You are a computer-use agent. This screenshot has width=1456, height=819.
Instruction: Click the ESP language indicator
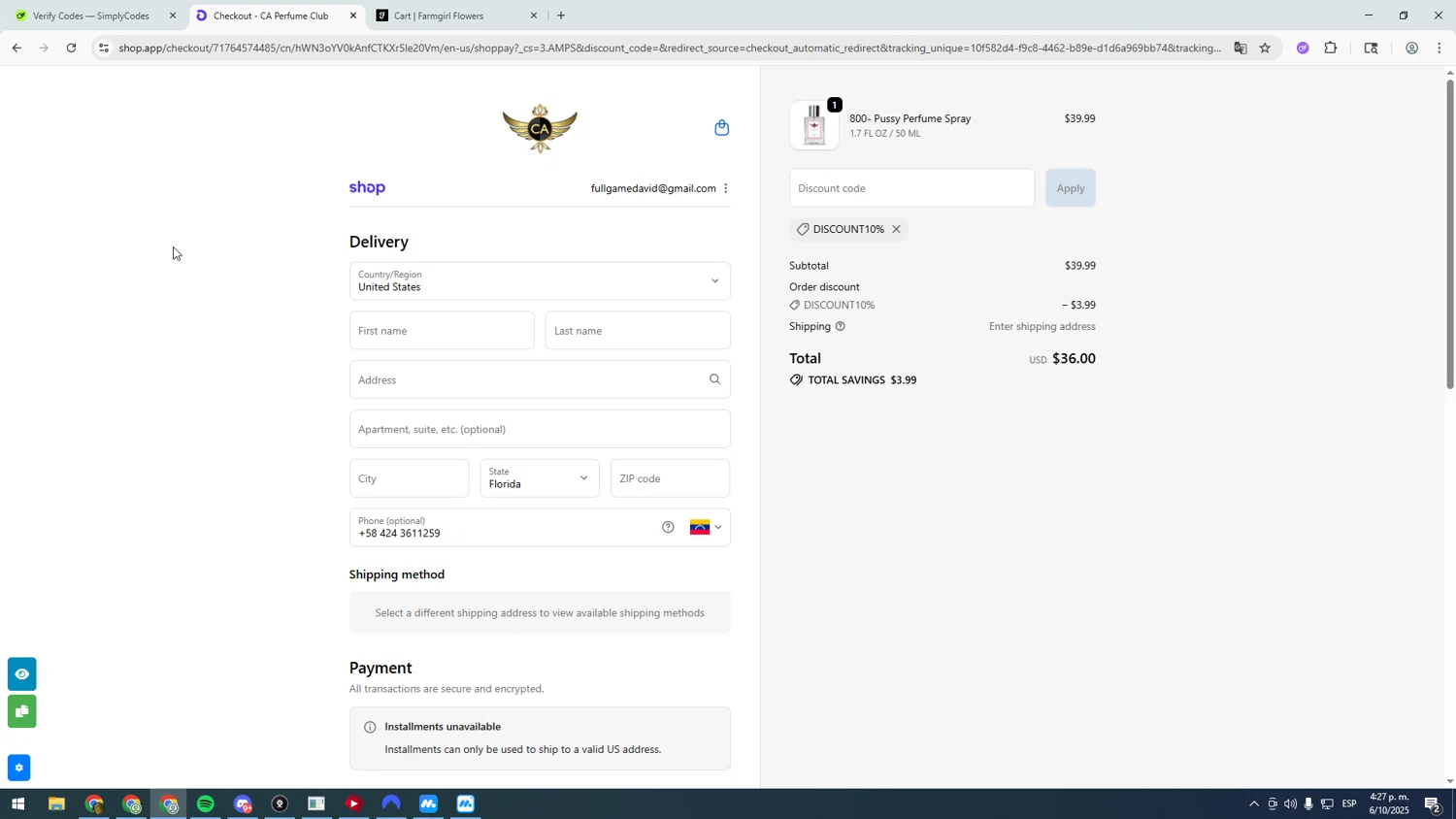[1349, 803]
